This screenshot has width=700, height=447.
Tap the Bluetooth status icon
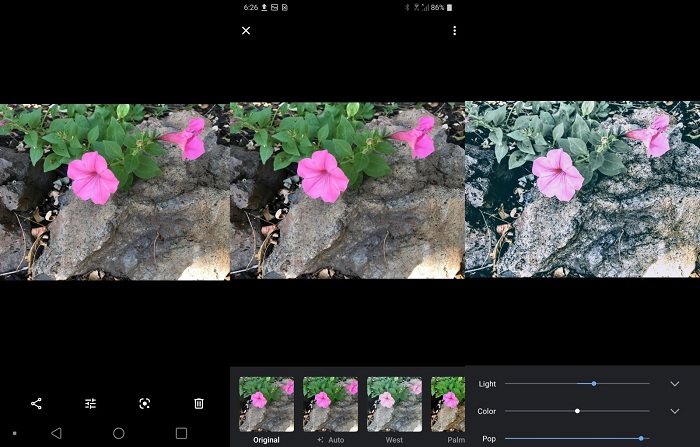tap(407, 8)
